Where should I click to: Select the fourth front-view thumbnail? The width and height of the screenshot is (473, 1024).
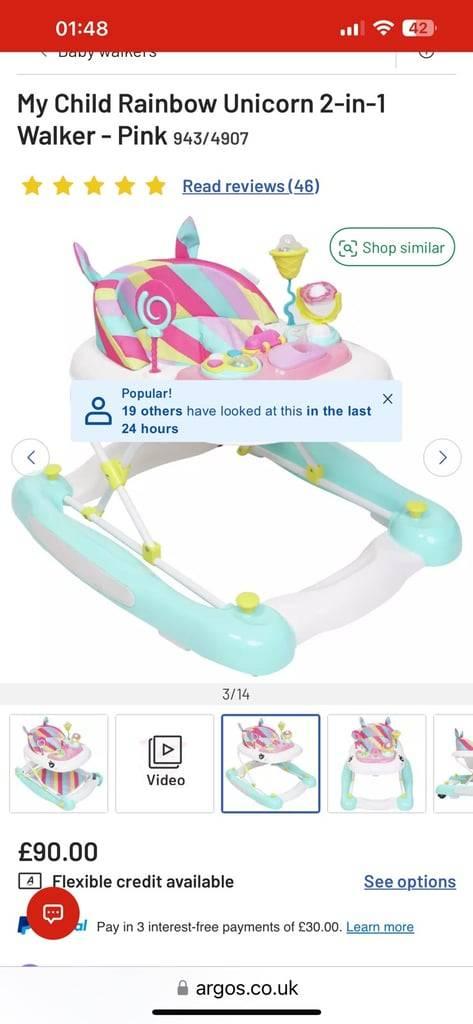[x=376, y=763]
